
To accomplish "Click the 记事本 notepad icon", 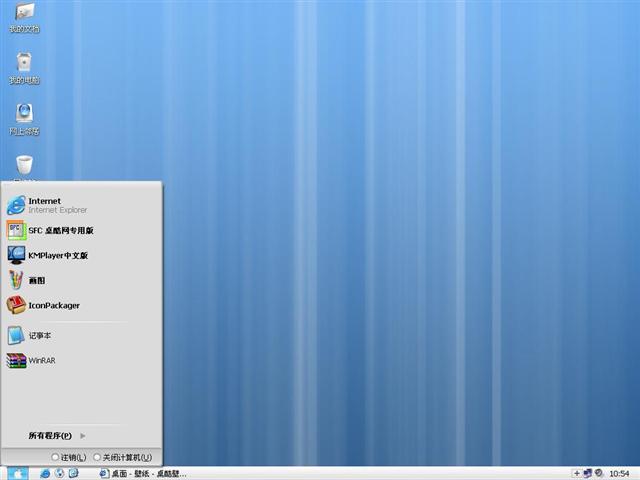I will [x=16, y=336].
